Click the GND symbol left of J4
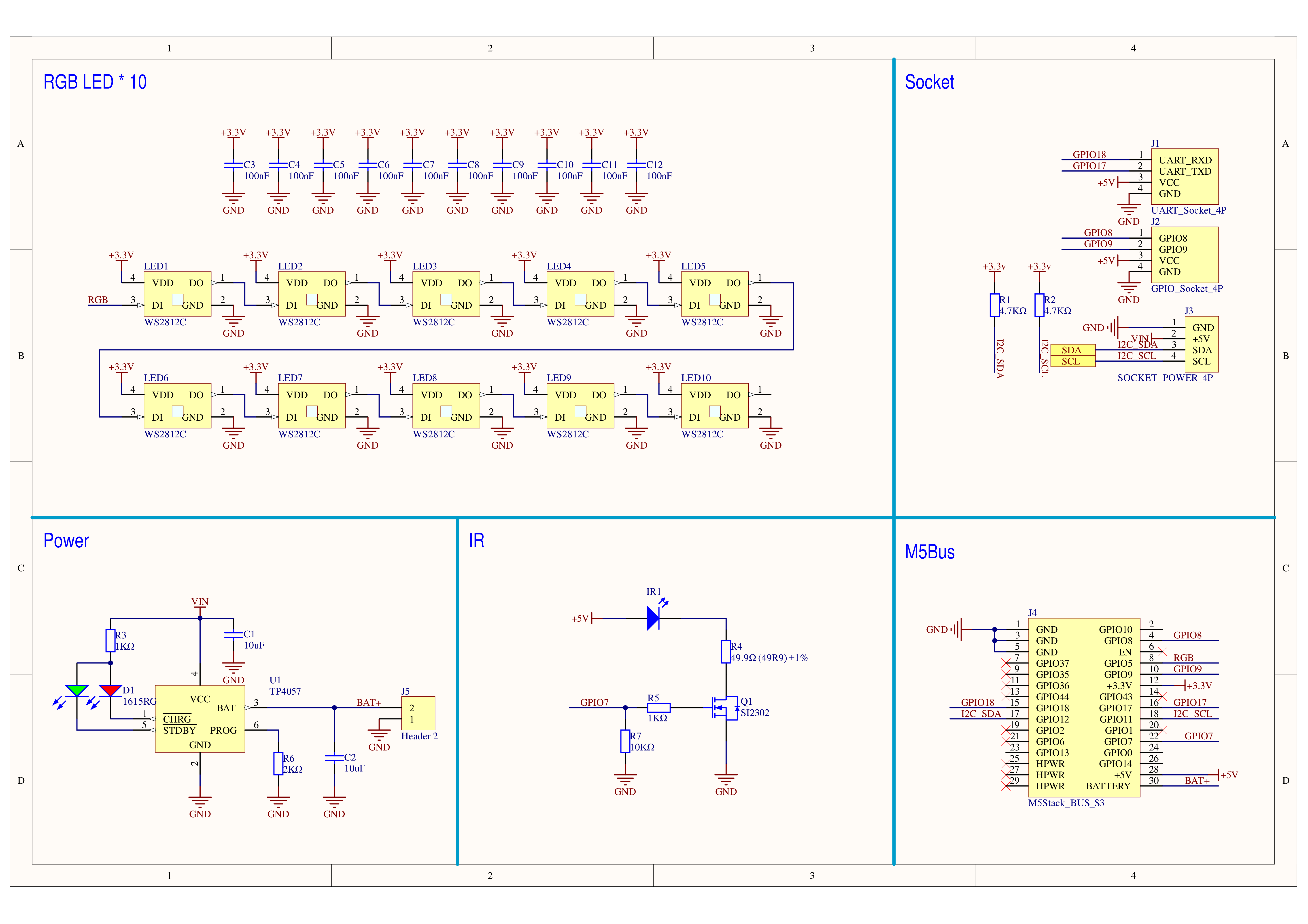Image resolution: width=1308 pixels, height=924 pixels. 945,629
